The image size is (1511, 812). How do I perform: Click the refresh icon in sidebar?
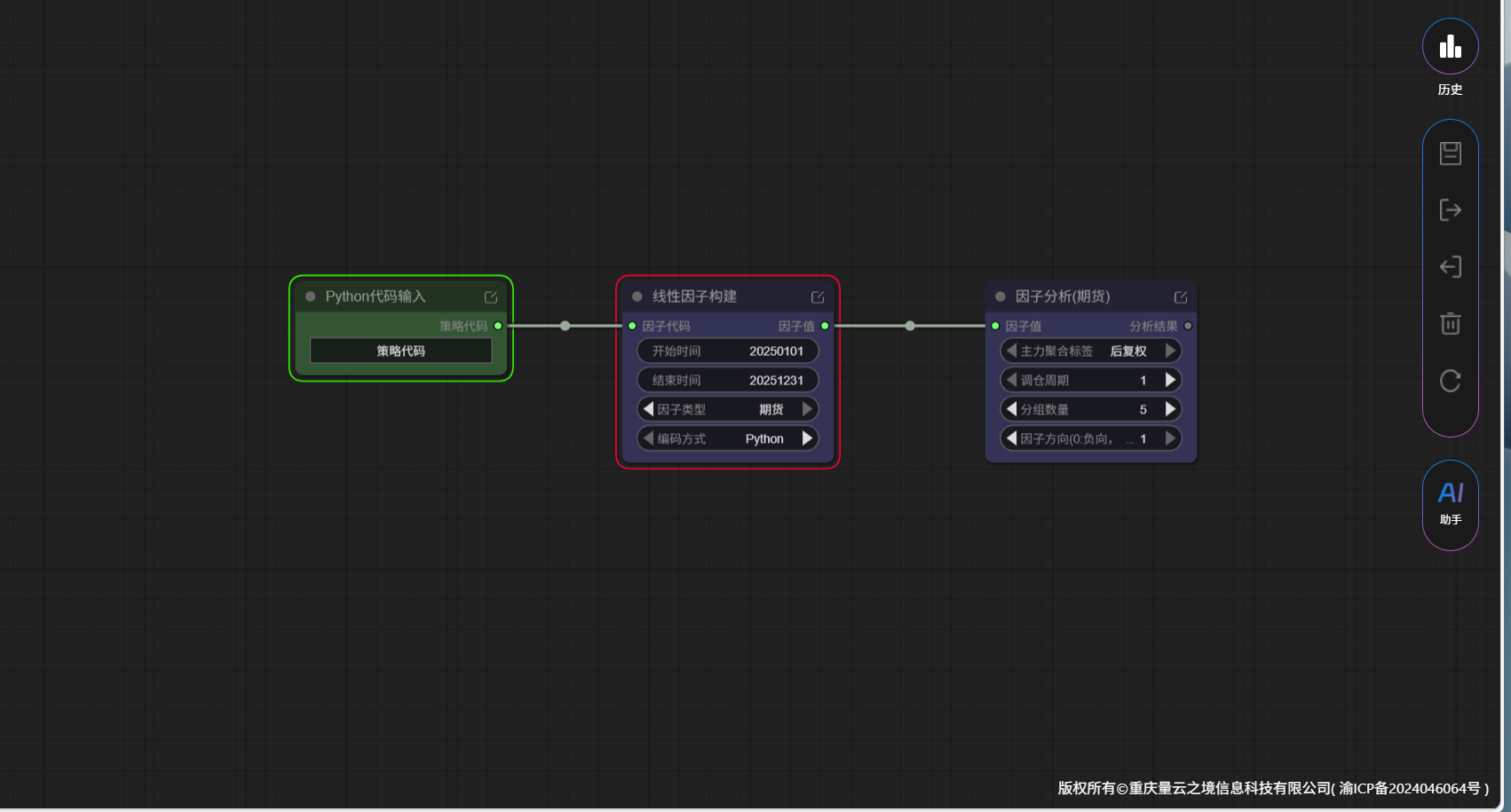coord(1450,381)
